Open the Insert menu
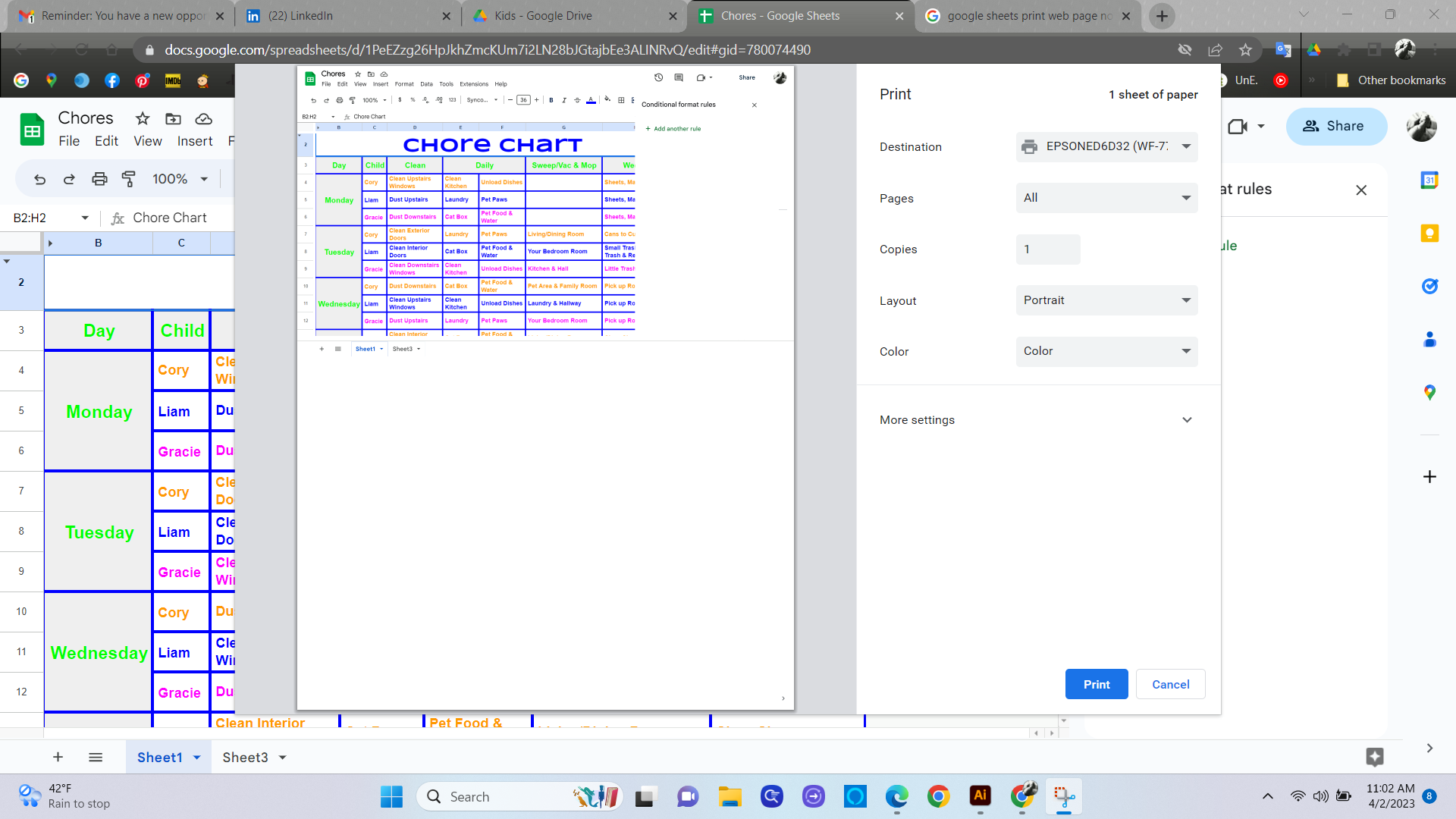 195,140
